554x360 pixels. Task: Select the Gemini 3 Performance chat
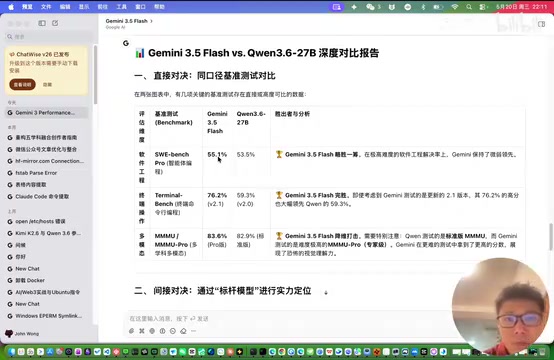(47, 113)
